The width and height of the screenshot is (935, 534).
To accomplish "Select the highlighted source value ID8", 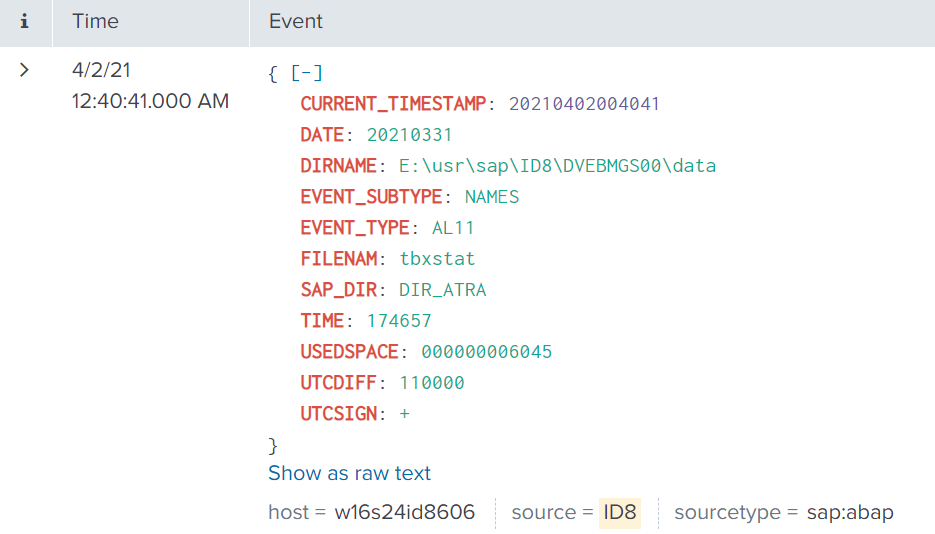I will point(620,513).
